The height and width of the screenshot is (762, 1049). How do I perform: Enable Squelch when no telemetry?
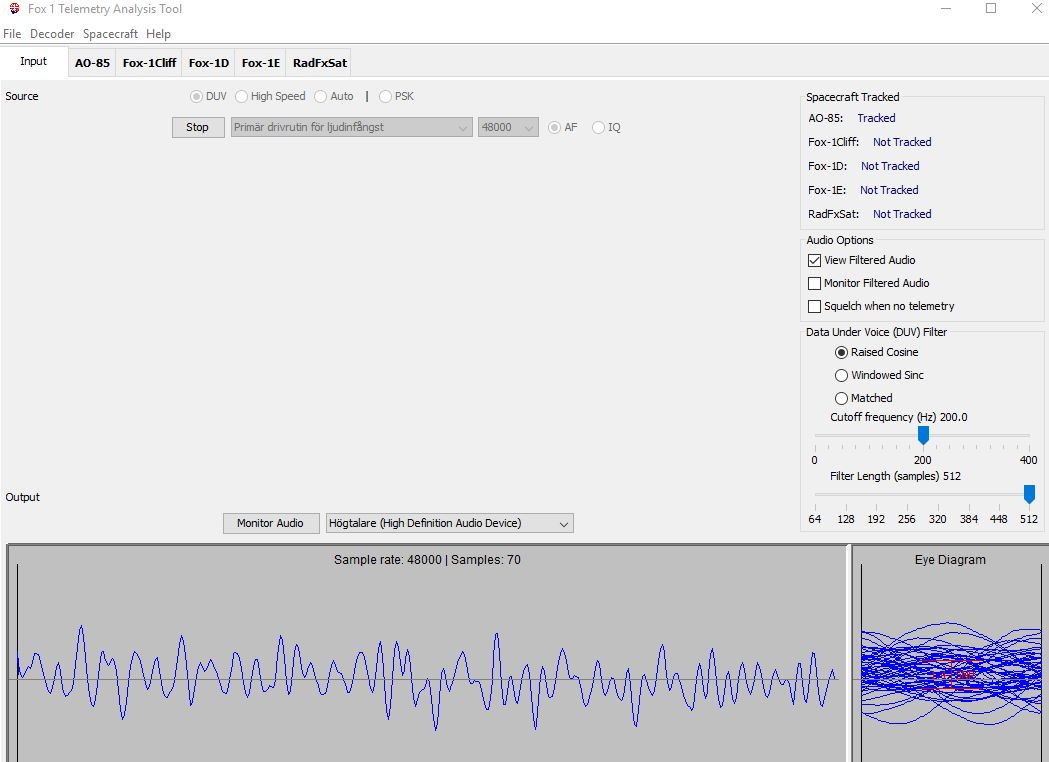click(815, 306)
